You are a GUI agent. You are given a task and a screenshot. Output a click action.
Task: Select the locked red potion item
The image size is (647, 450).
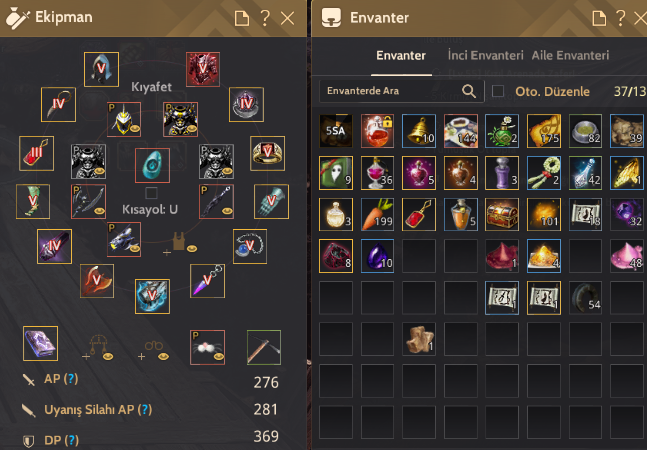pyautogui.click(x=377, y=131)
